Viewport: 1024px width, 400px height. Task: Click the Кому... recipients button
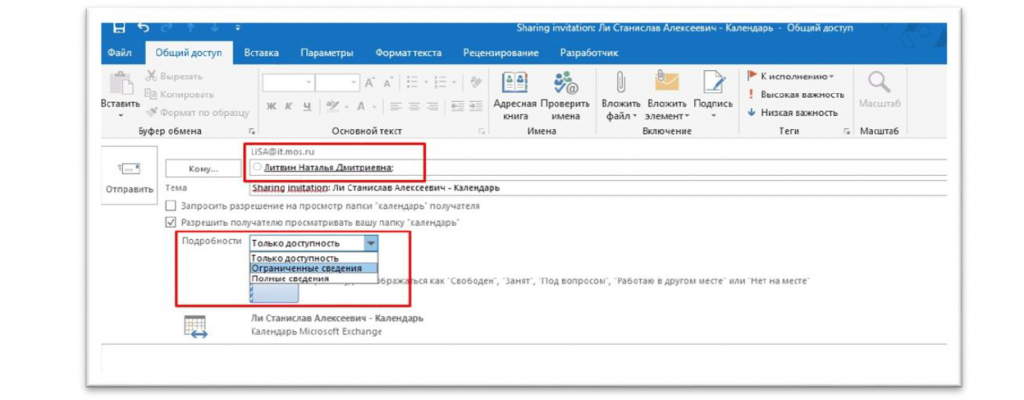[204, 169]
